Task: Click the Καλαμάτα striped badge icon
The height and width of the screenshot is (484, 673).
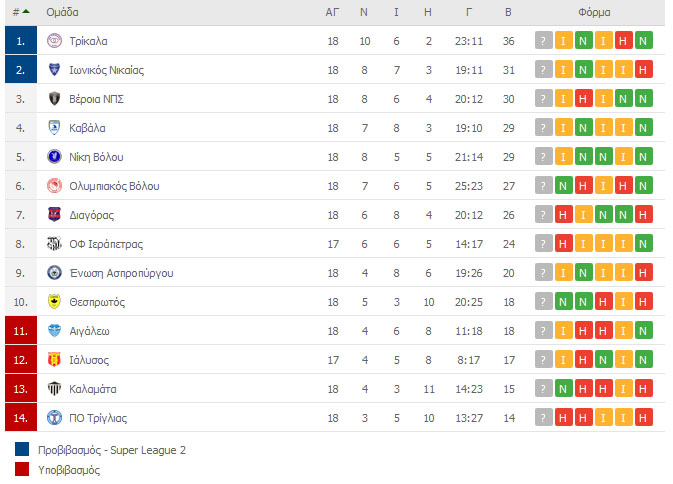Action: (x=54, y=389)
